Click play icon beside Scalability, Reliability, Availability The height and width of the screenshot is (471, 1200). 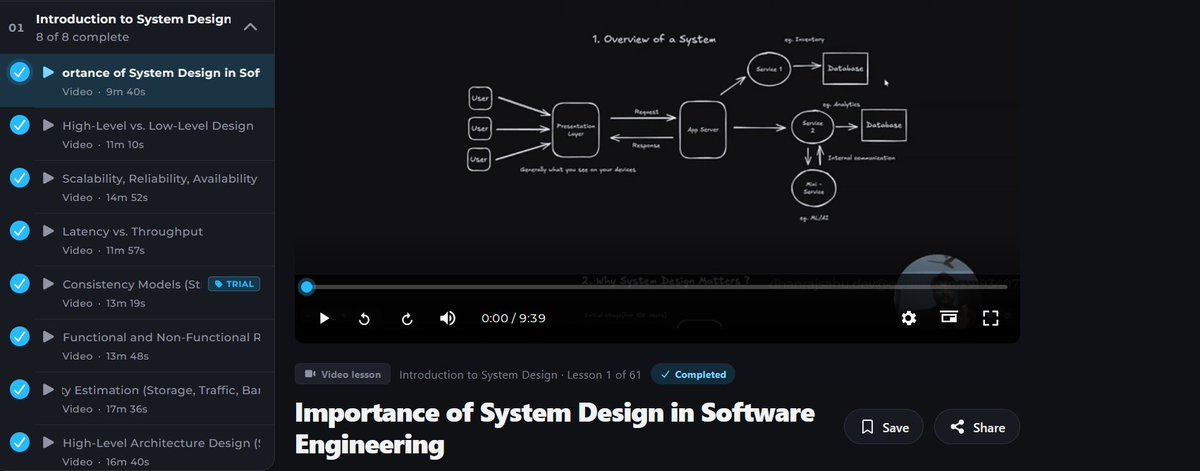[x=48, y=178]
